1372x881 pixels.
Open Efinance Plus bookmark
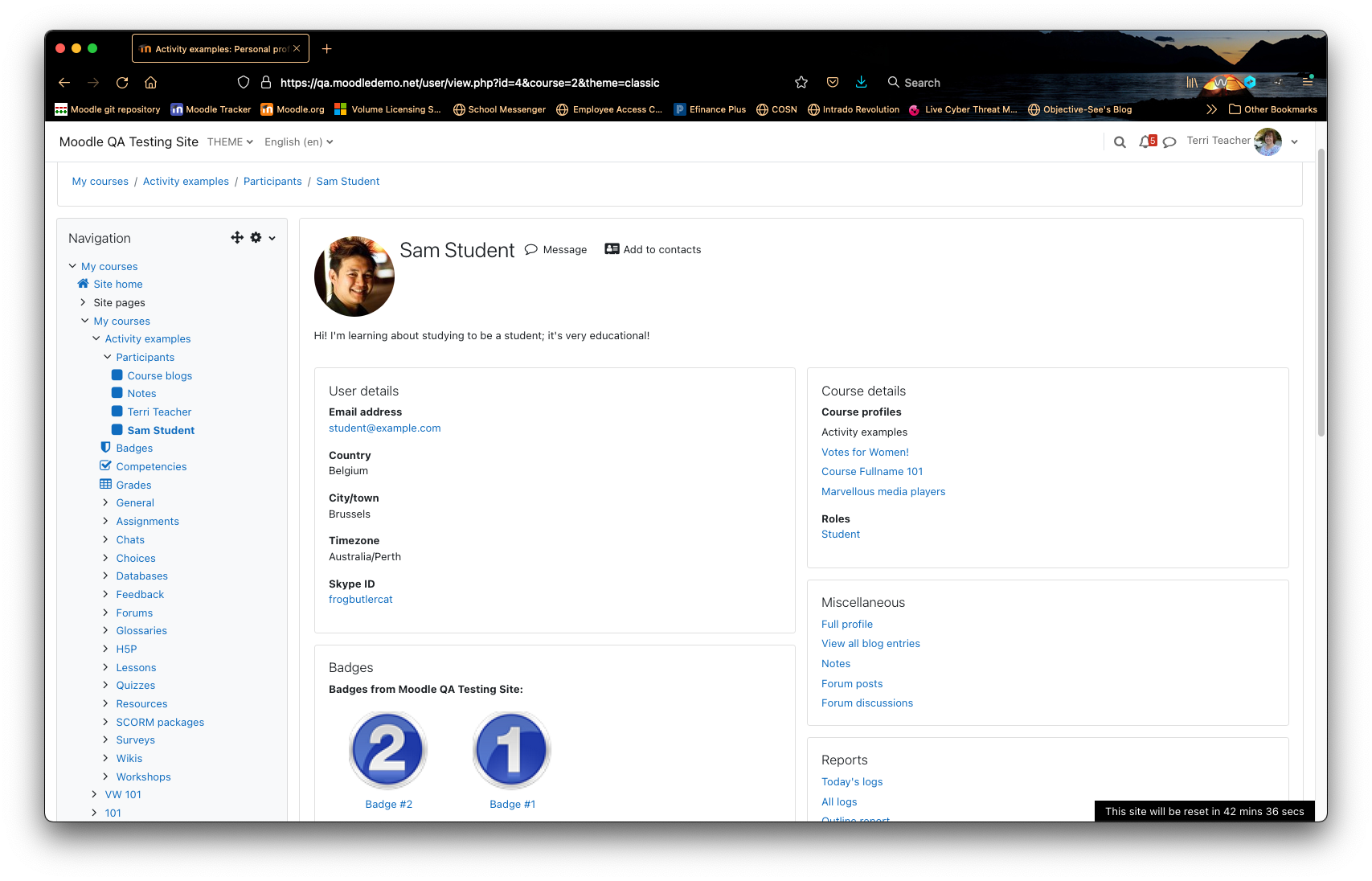710,109
